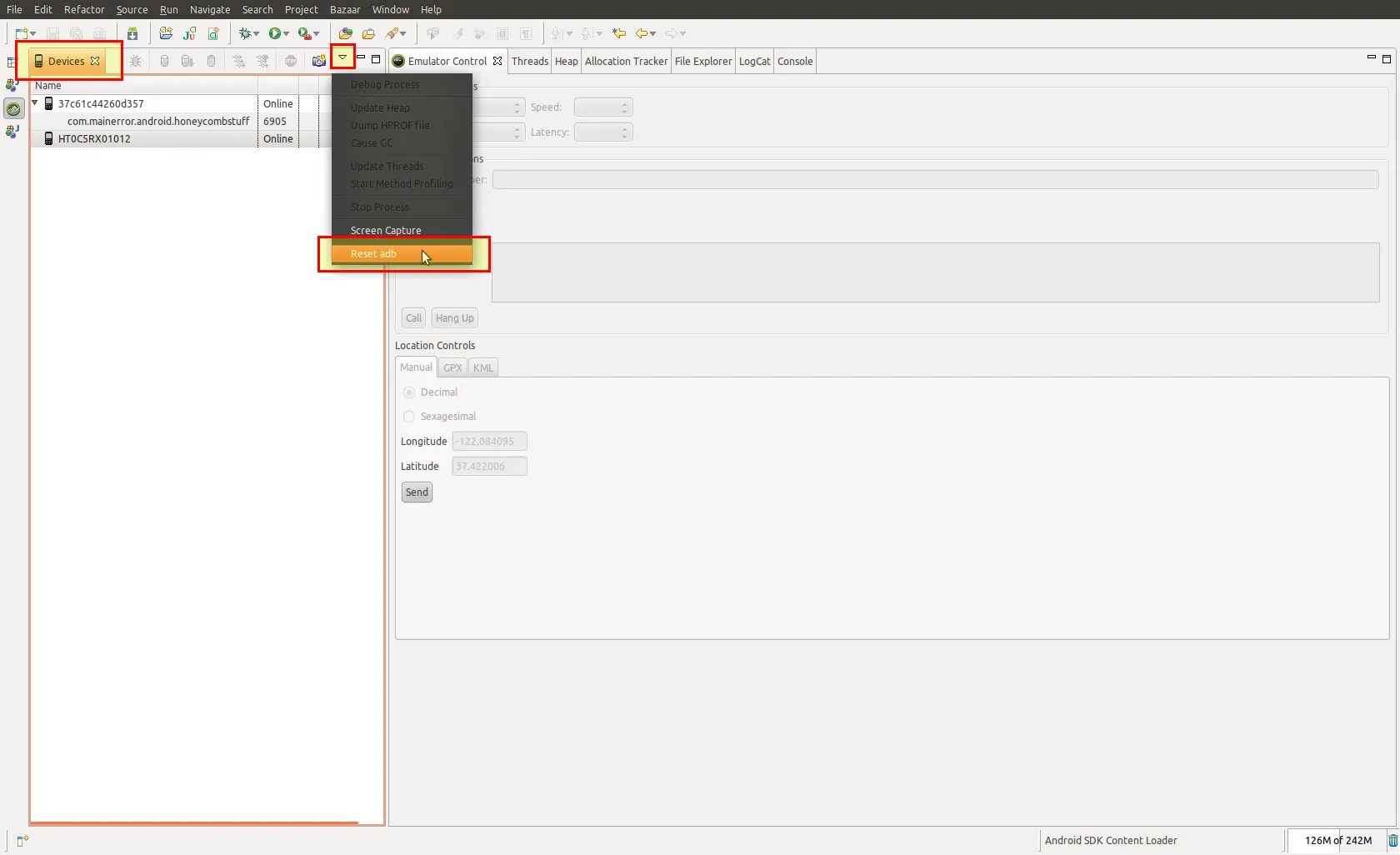Click the Print icon in main toolbar
The width and height of the screenshot is (1400, 855).
(99, 33)
